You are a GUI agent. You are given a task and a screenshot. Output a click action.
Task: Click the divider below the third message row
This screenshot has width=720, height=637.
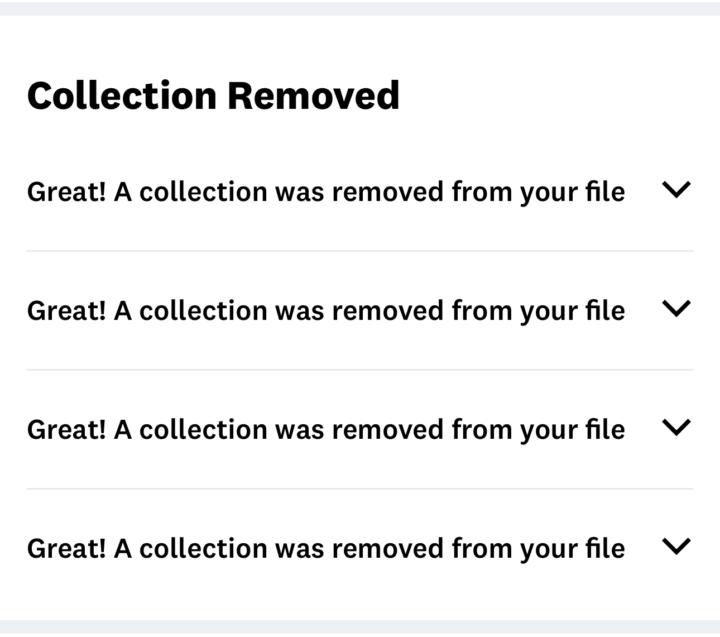click(360, 489)
